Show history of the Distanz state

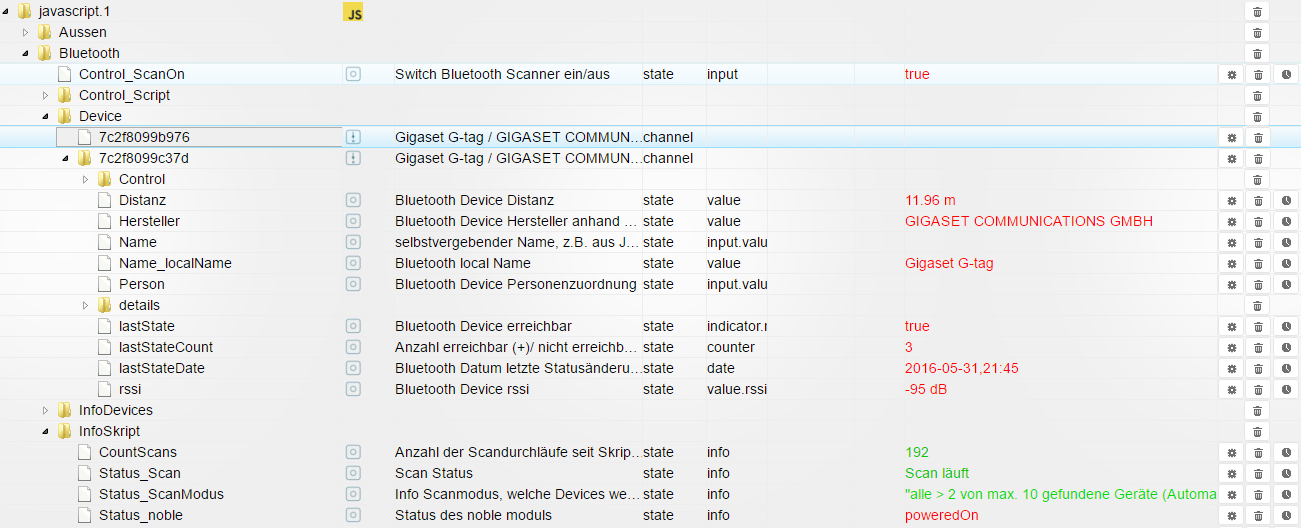1286,200
